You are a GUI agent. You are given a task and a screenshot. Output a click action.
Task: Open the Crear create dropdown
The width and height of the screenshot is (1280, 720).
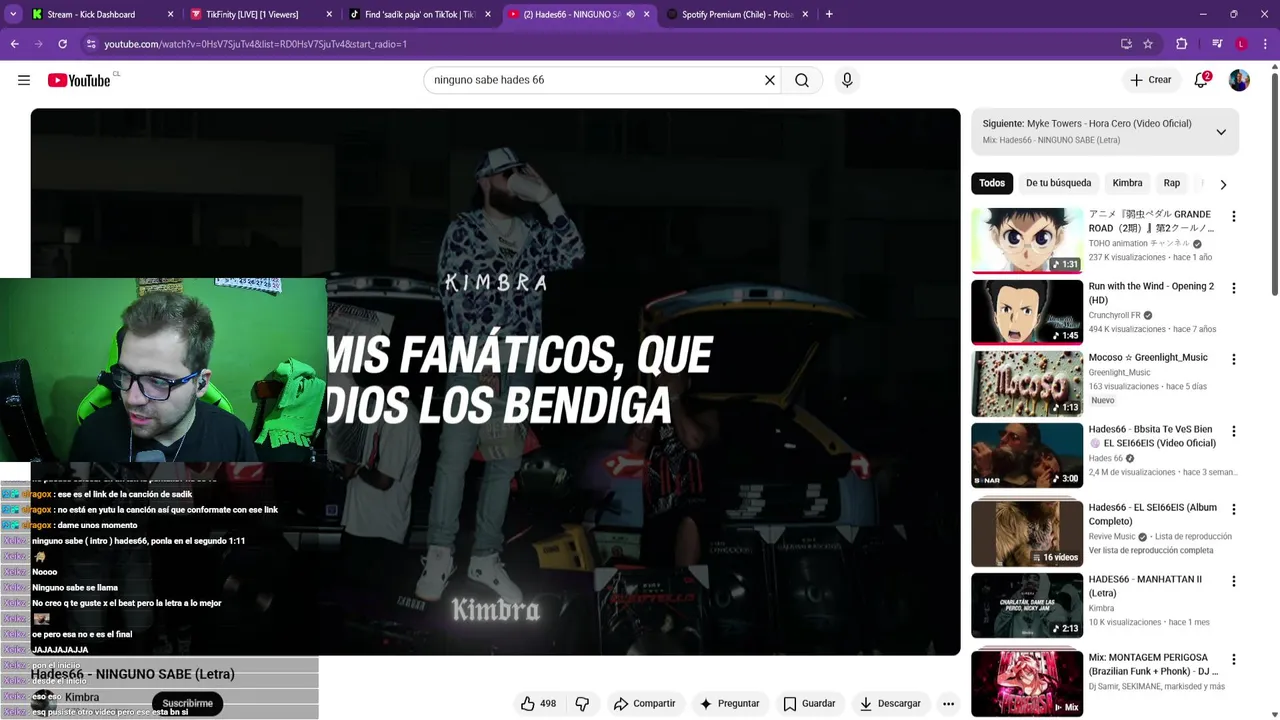[1151, 80]
